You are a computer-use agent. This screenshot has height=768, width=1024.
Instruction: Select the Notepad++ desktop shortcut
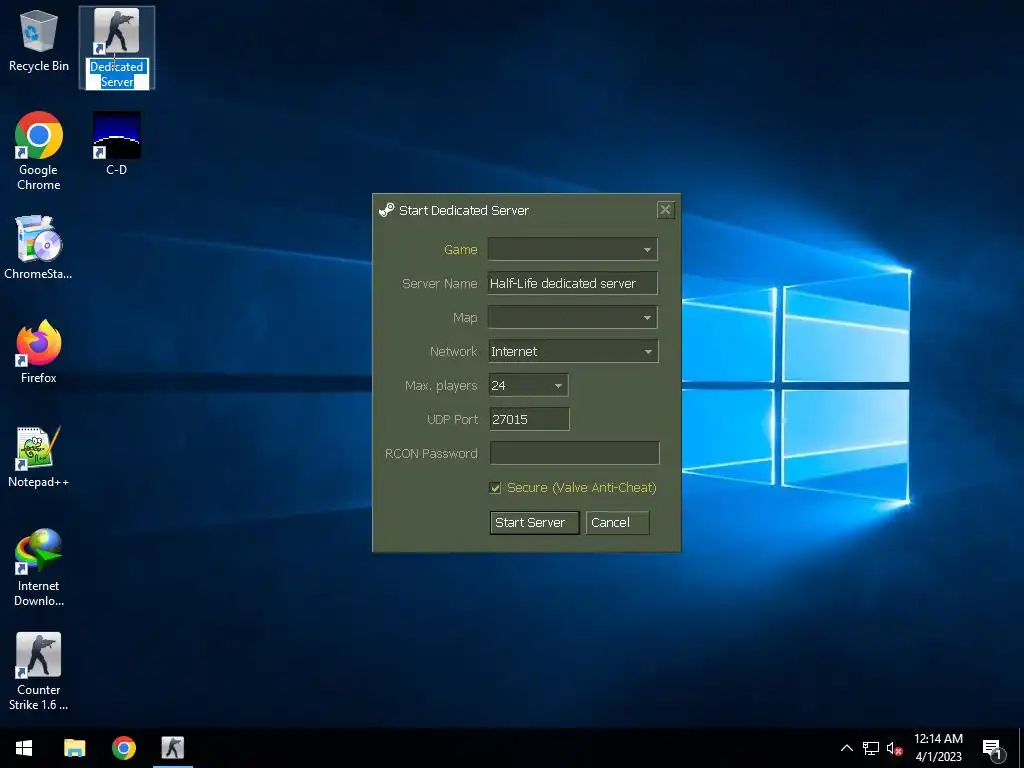coord(39,456)
